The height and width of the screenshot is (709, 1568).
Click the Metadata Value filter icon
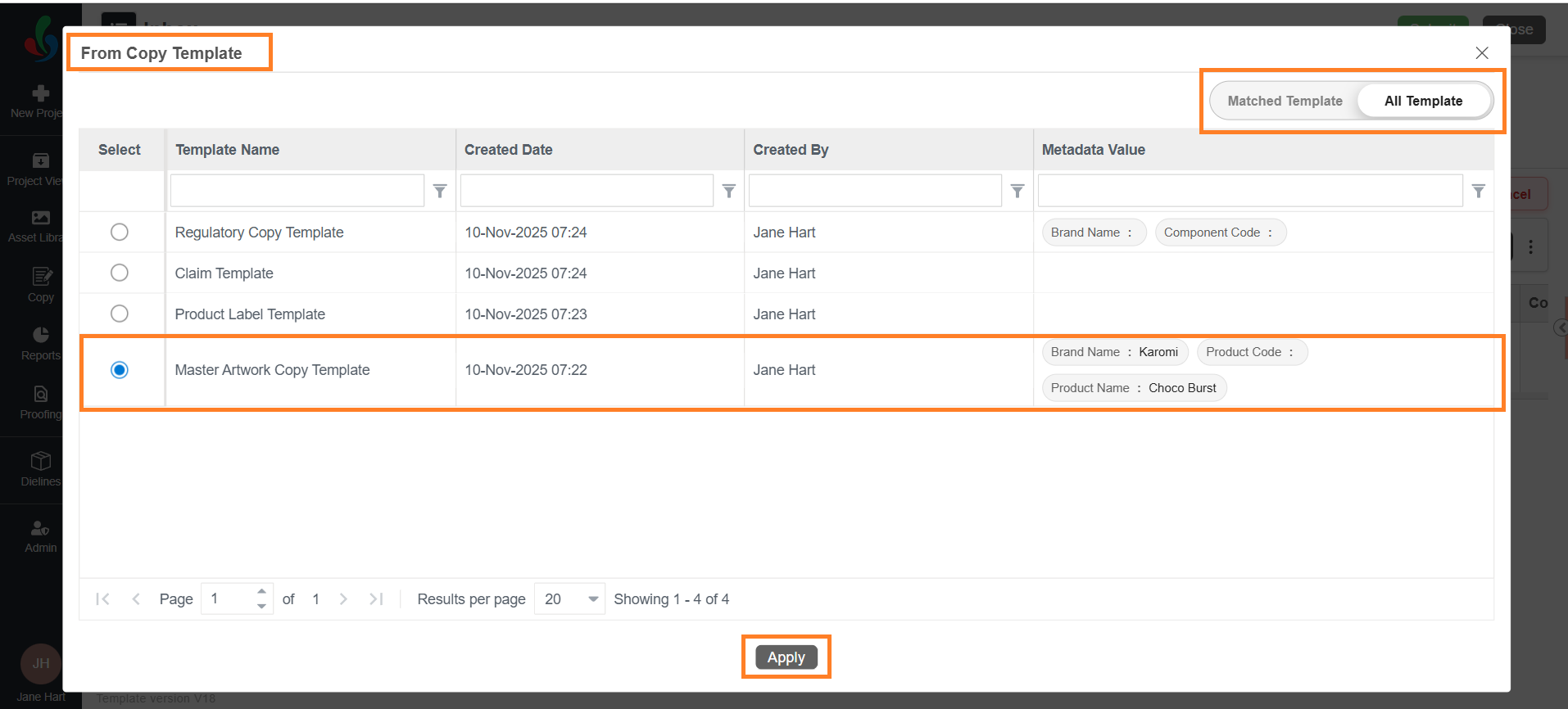coord(1479,191)
